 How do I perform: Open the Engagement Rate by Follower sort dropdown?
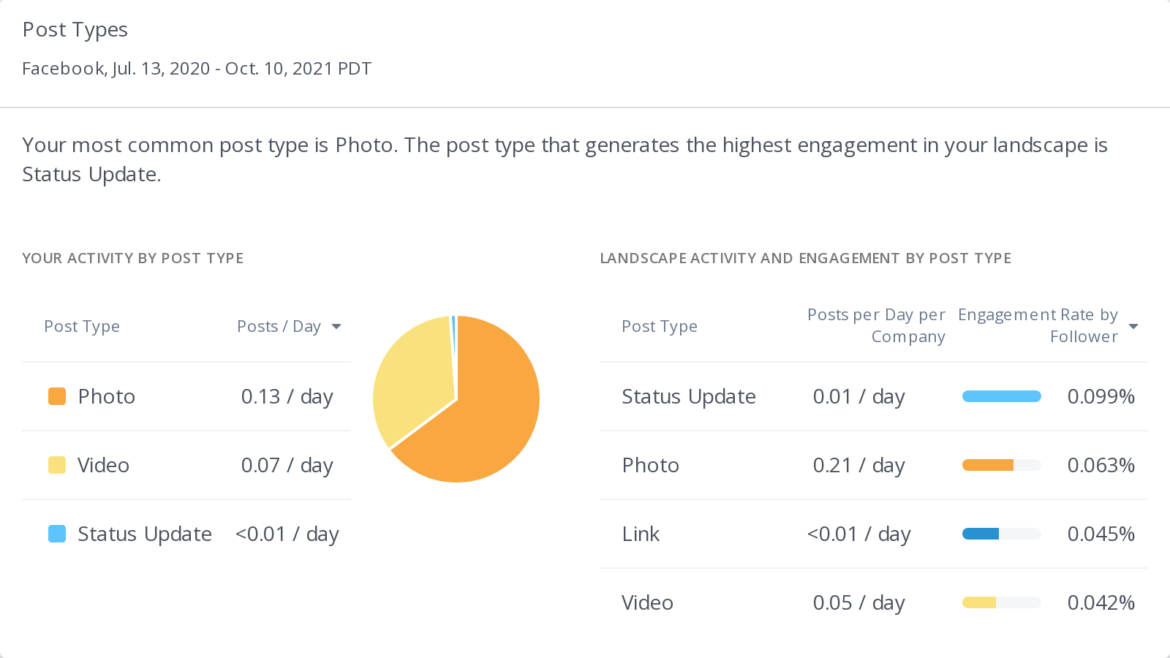point(1133,326)
